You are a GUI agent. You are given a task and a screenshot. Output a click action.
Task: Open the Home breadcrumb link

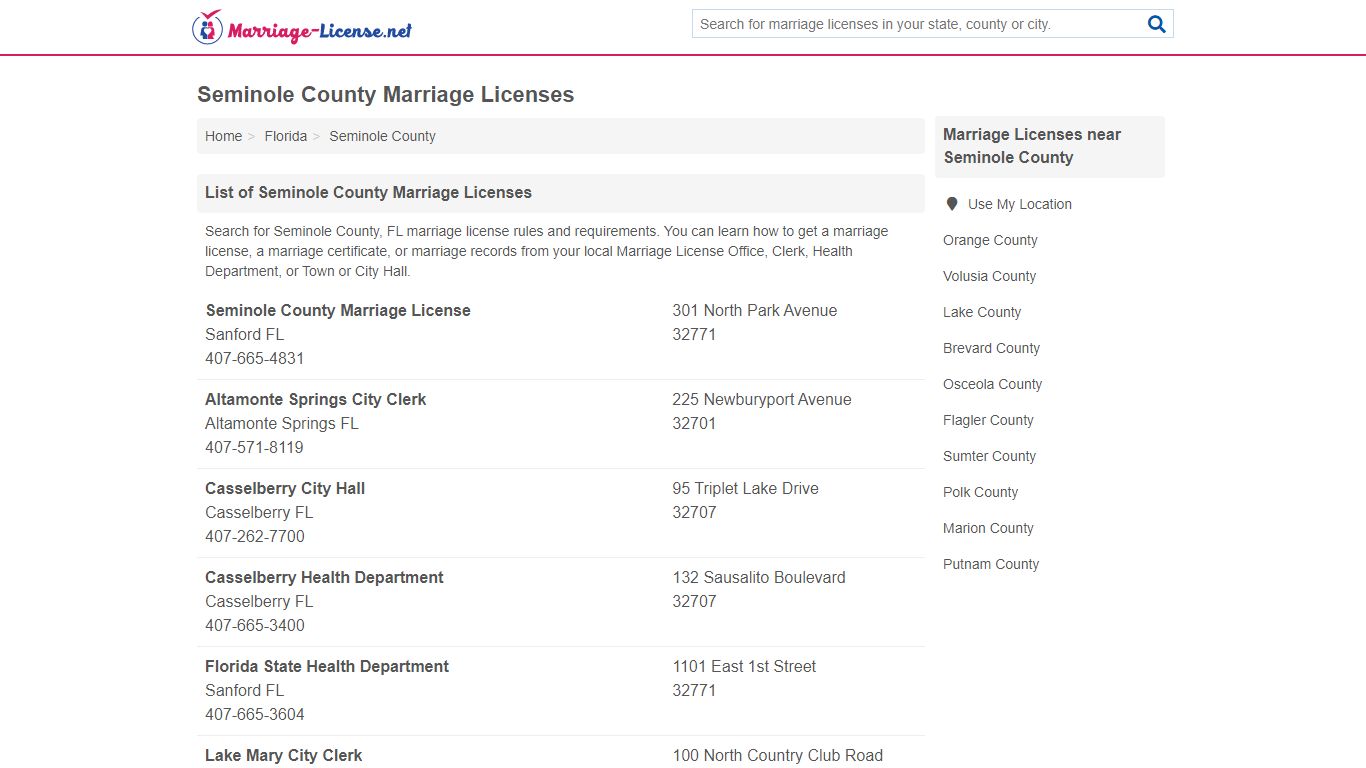[x=223, y=136]
